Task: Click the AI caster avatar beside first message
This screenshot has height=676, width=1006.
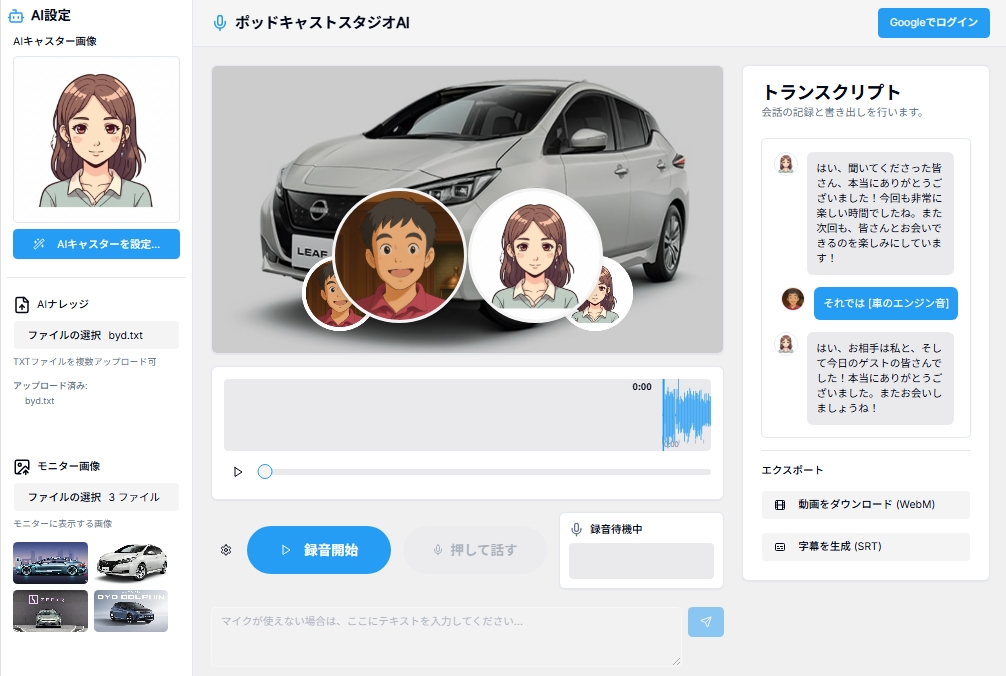Action: (786, 164)
